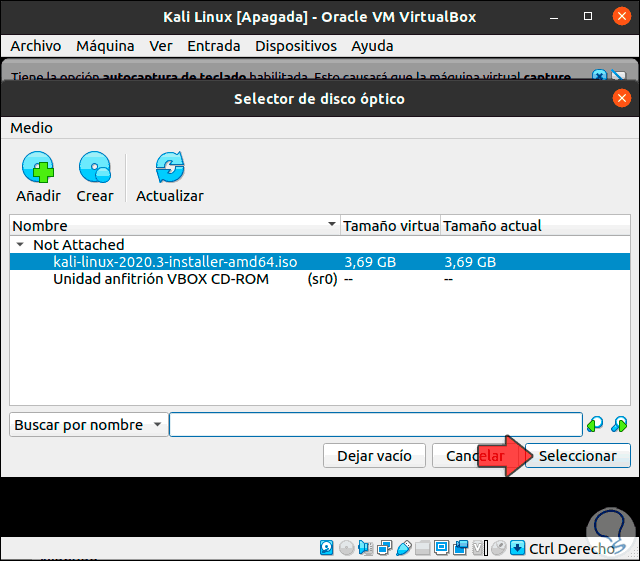The image size is (640, 561).
Task: Dismiss the autocapture notification banner
Action: (599, 76)
